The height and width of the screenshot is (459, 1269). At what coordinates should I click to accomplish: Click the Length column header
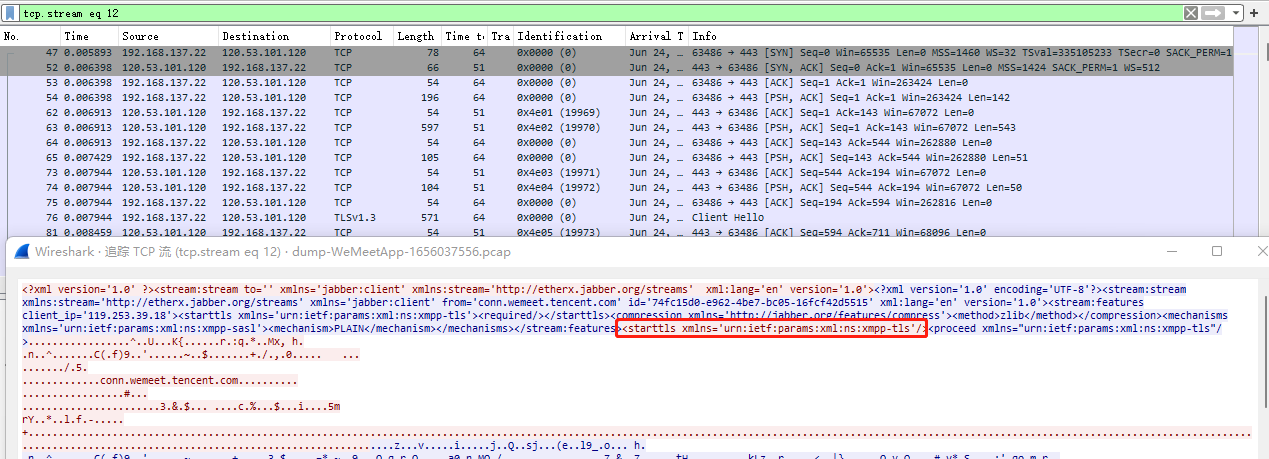point(416,36)
